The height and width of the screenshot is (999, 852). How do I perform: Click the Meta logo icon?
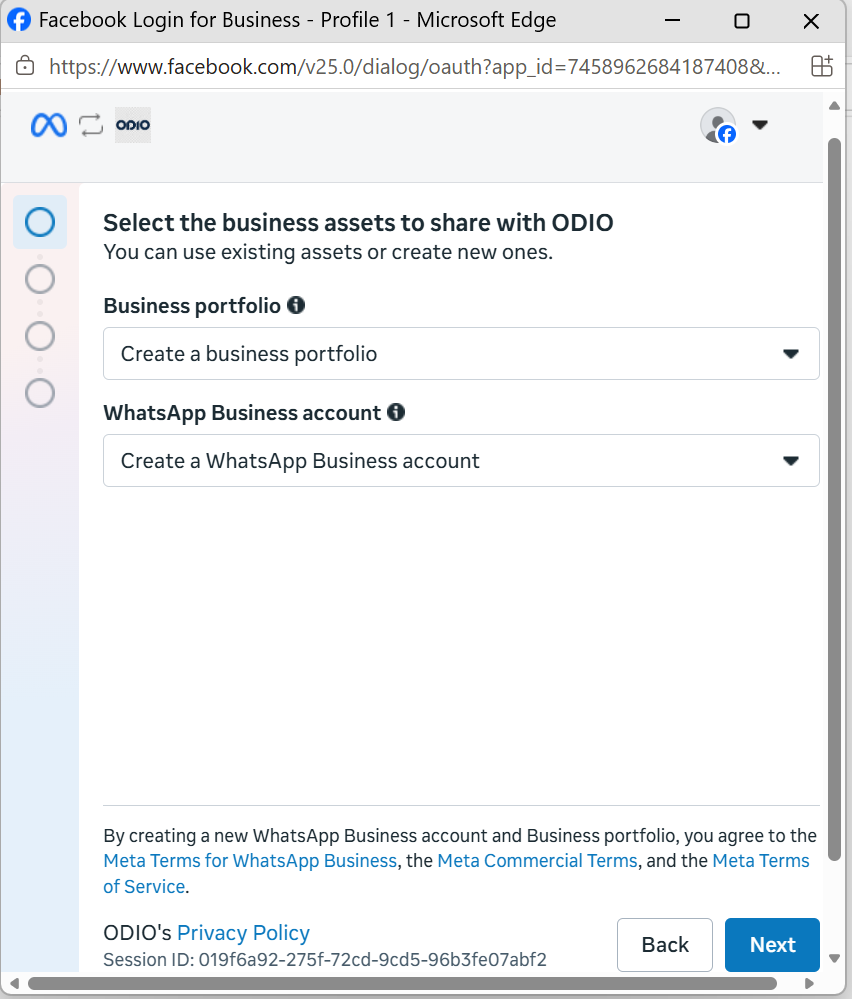(48, 125)
